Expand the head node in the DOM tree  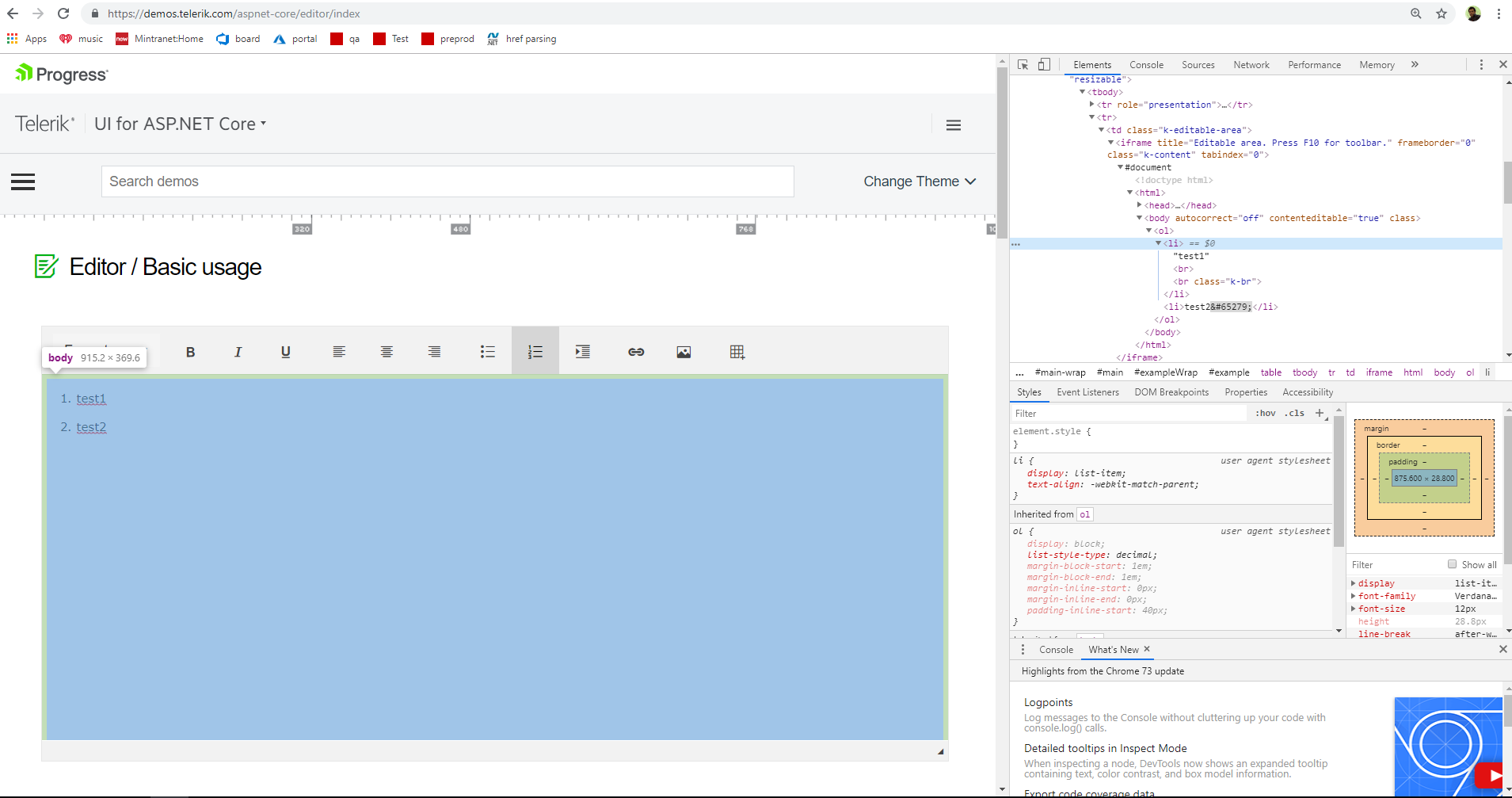click(x=1139, y=205)
